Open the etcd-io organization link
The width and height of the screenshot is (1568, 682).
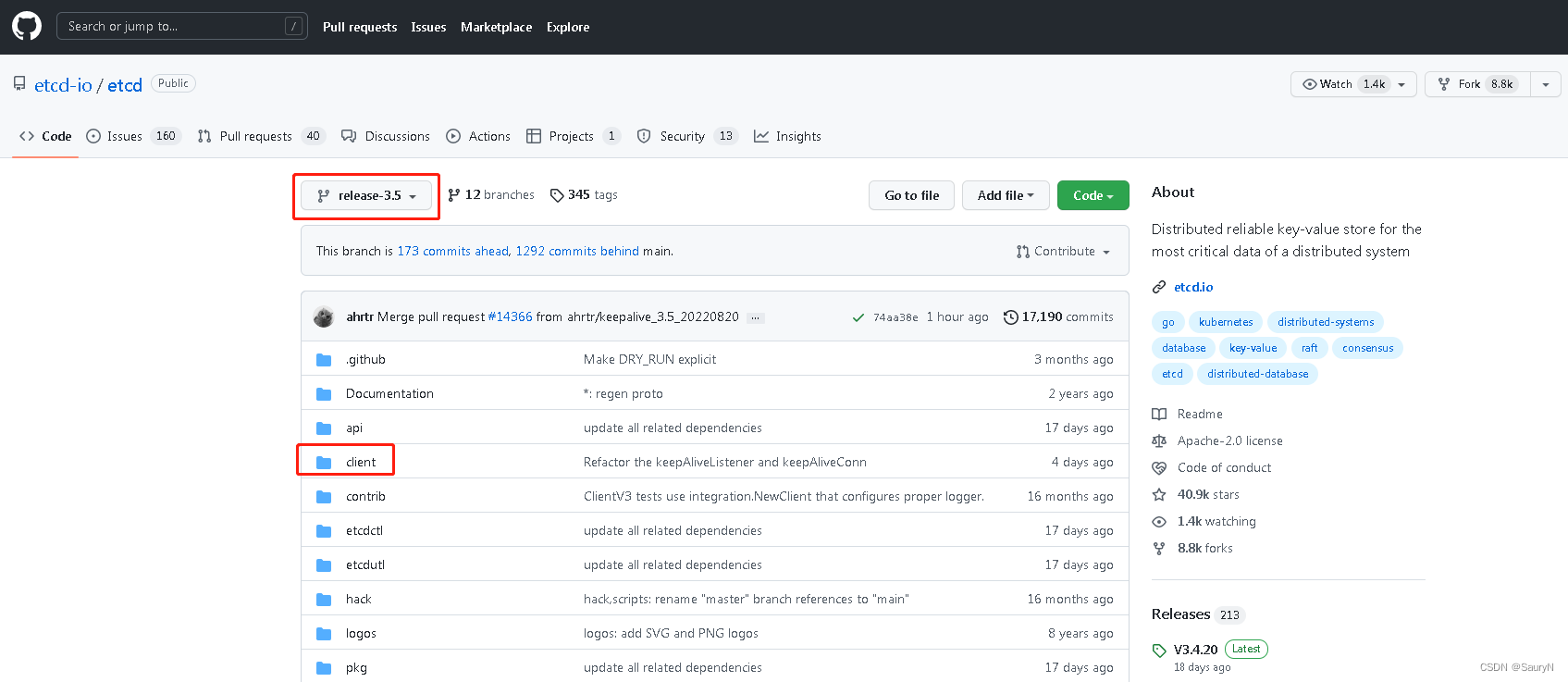click(63, 85)
